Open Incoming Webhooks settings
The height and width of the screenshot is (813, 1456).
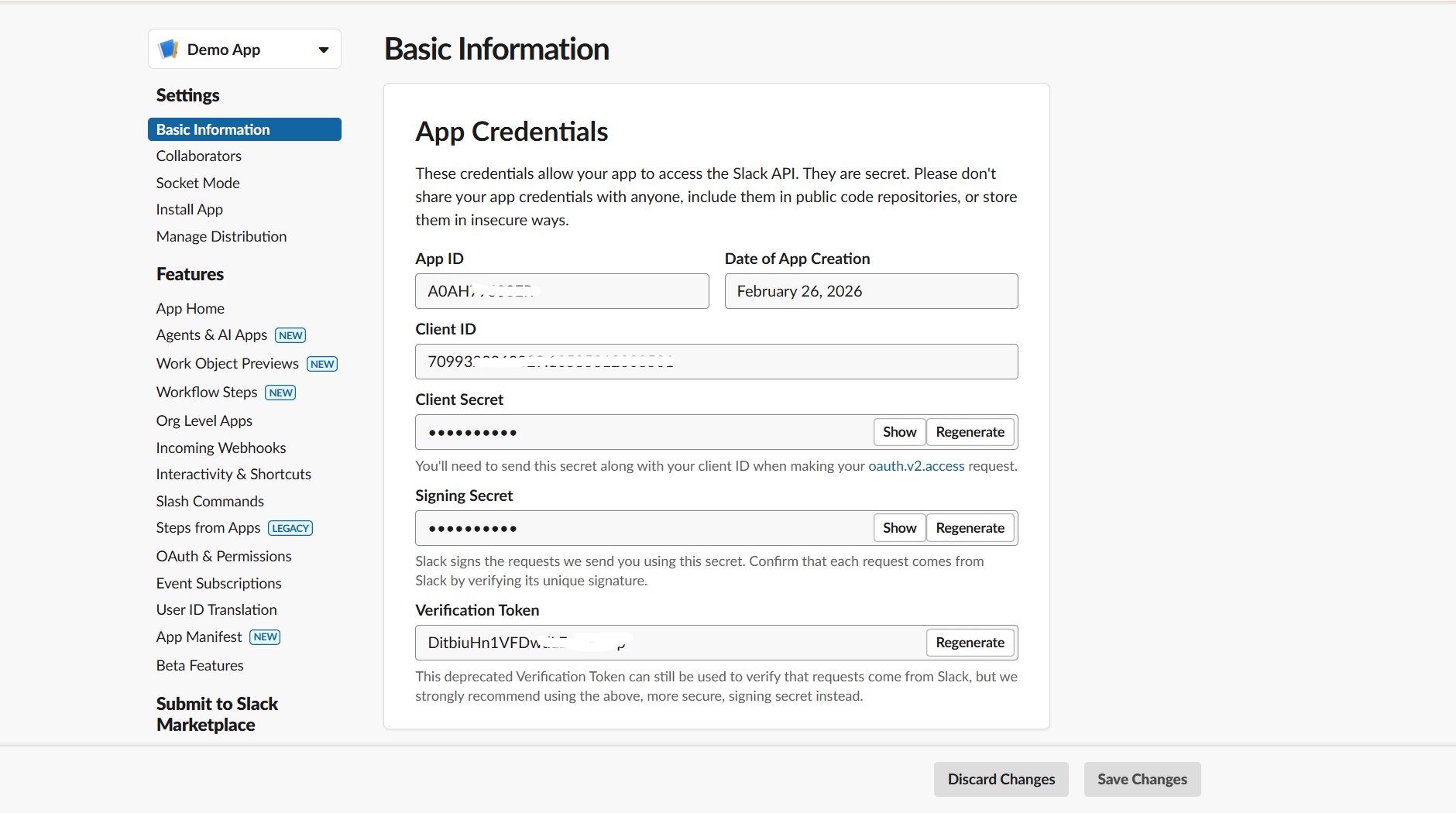pyautogui.click(x=221, y=448)
